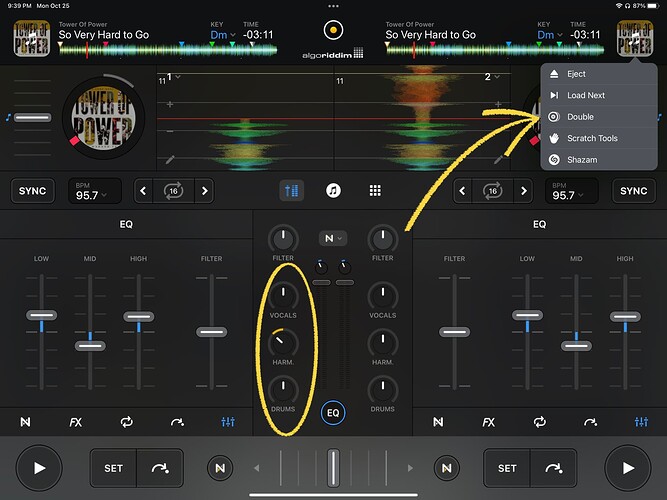The image size is (667, 500).
Task: Toggle left deck key lock note icon
Action: pyautogui.click(x=8, y=117)
